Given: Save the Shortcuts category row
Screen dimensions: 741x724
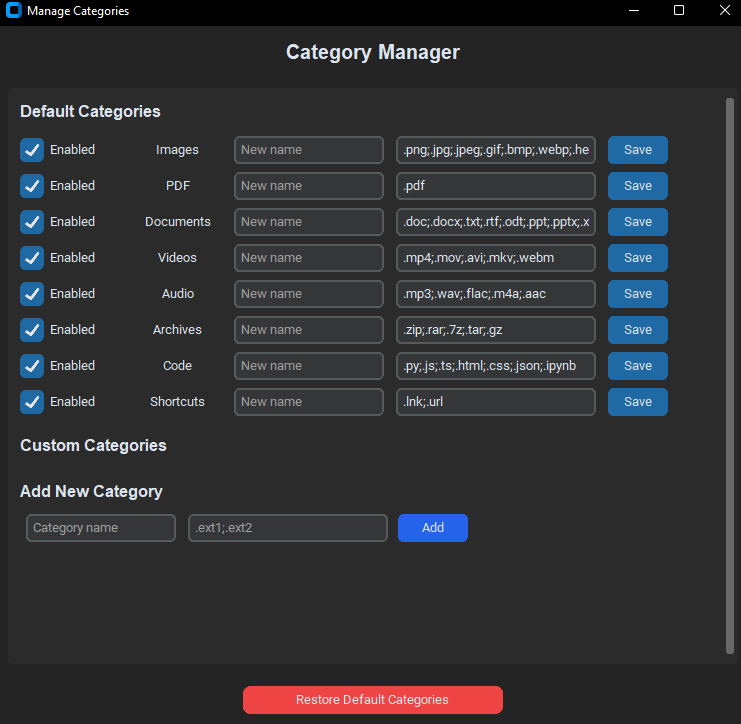Looking at the screenshot, I should [638, 401].
